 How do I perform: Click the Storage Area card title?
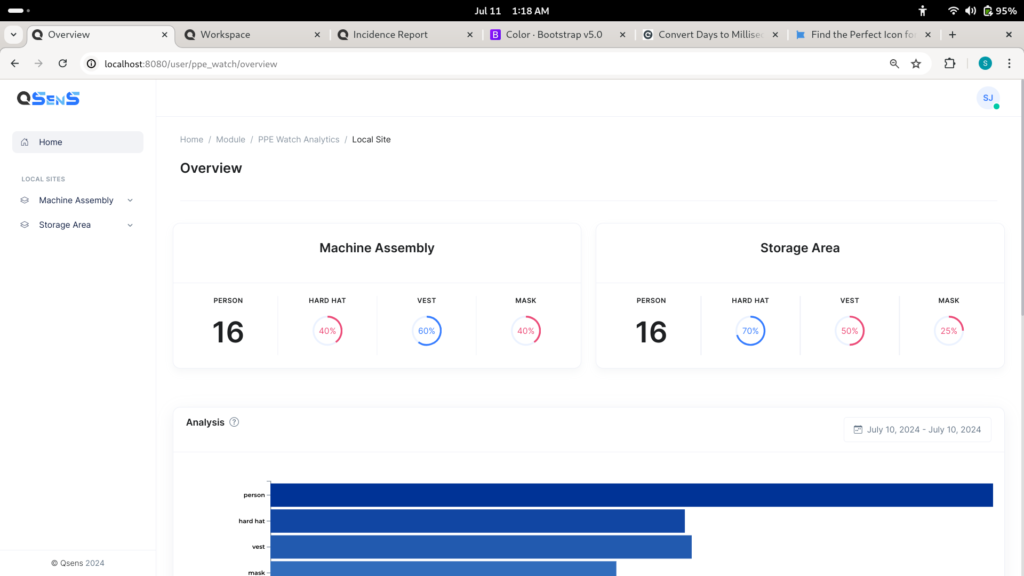click(800, 248)
